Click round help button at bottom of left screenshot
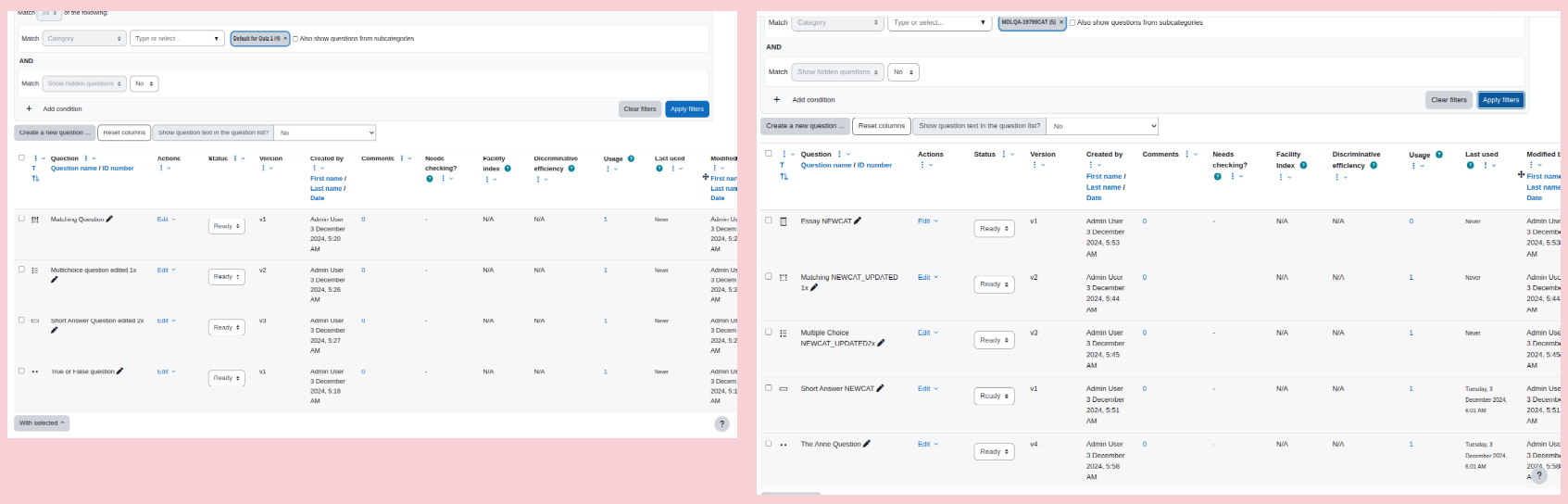Screen dimensions: 1568x504 [722, 423]
